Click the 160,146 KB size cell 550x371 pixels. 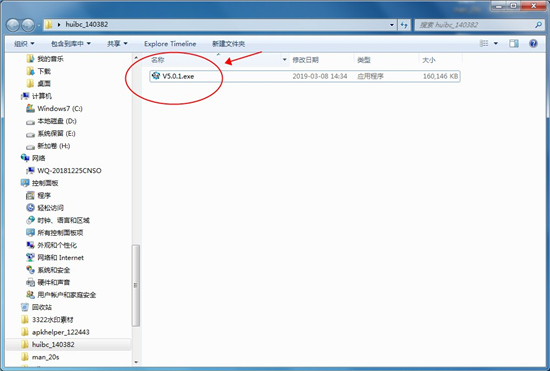440,76
